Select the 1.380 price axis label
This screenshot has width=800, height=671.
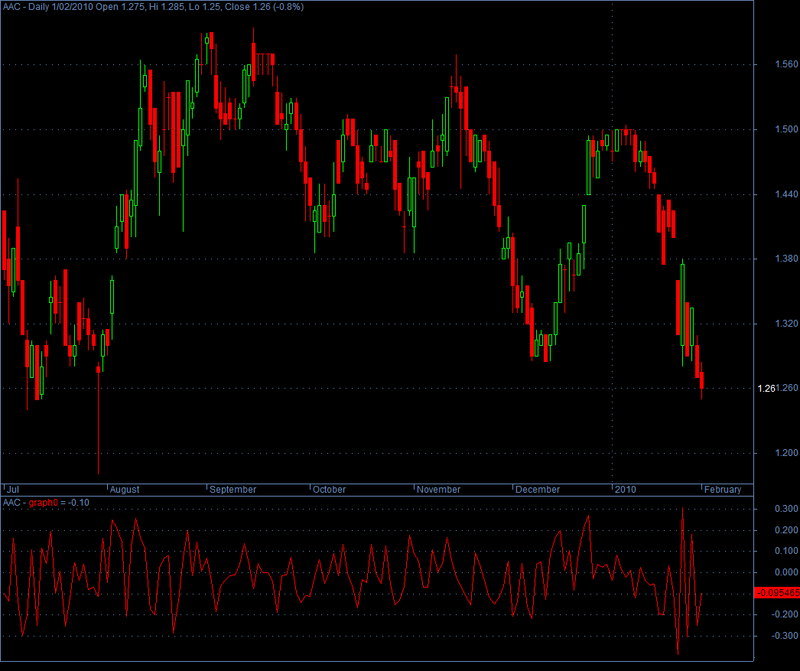click(786, 259)
